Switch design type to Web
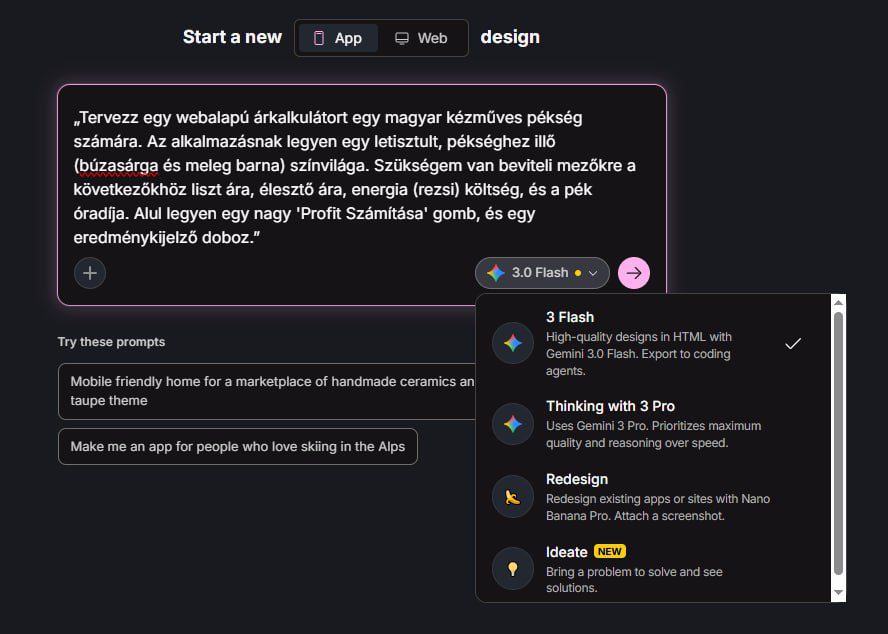This screenshot has width=888, height=634. [421, 38]
